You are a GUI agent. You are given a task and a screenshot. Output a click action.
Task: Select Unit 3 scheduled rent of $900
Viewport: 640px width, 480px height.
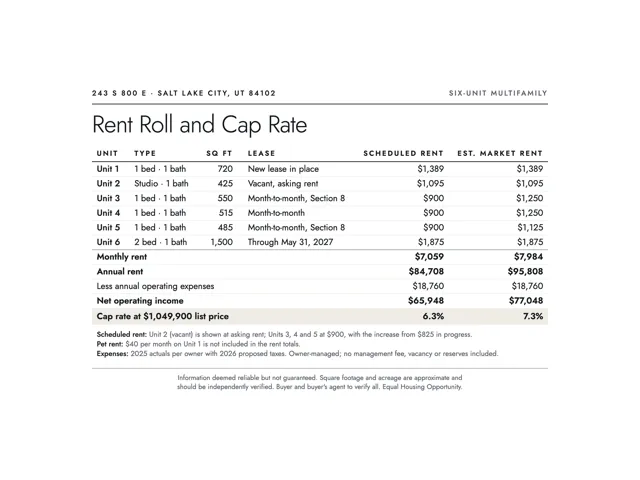pyautogui.click(x=433, y=198)
